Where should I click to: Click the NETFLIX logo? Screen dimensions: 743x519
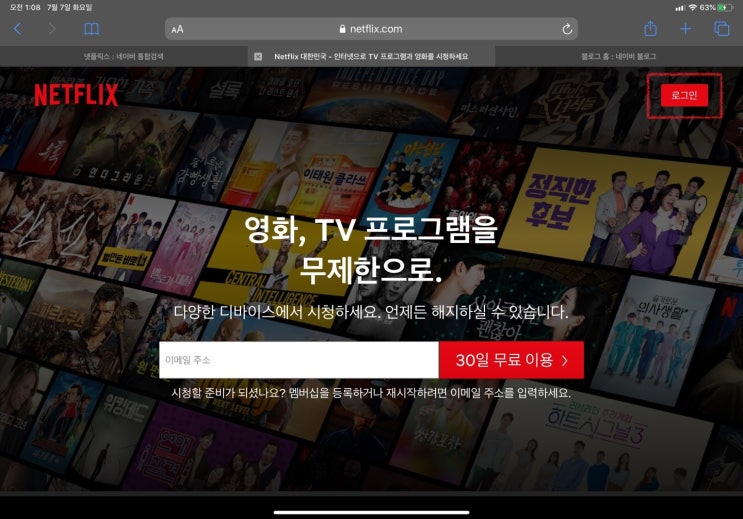click(x=76, y=95)
